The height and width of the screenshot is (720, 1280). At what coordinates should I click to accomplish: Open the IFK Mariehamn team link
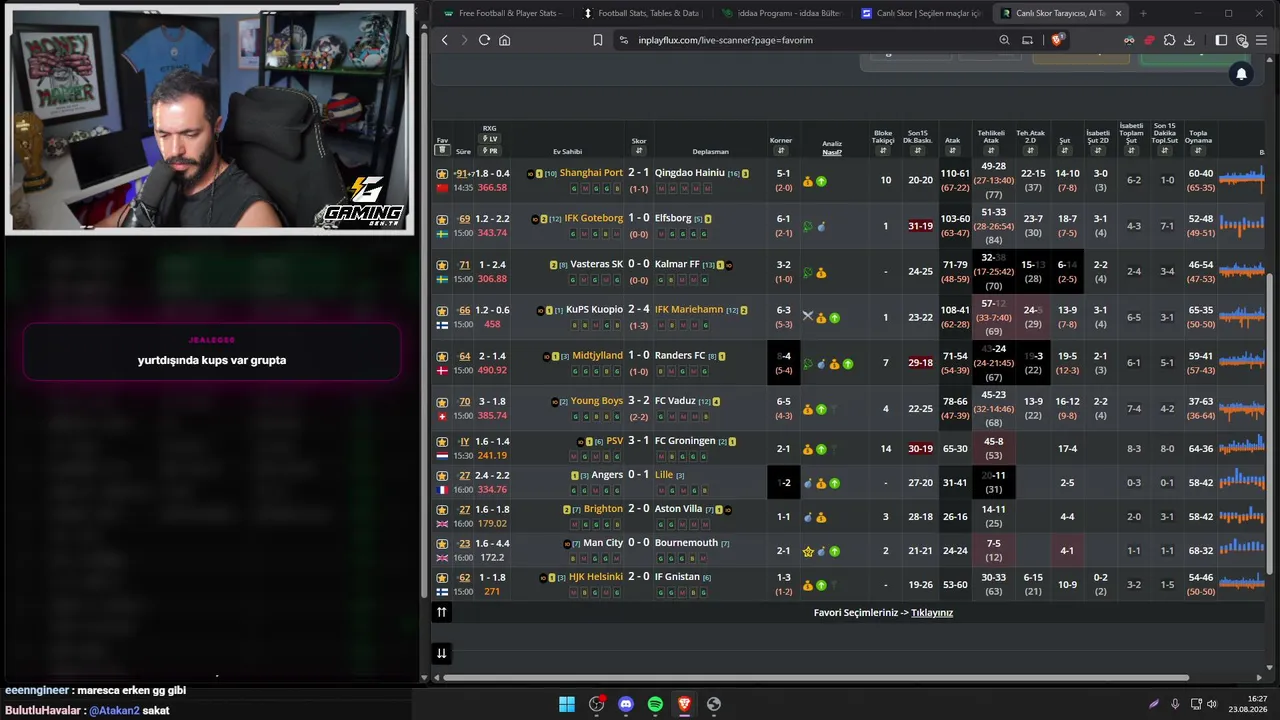(689, 310)
